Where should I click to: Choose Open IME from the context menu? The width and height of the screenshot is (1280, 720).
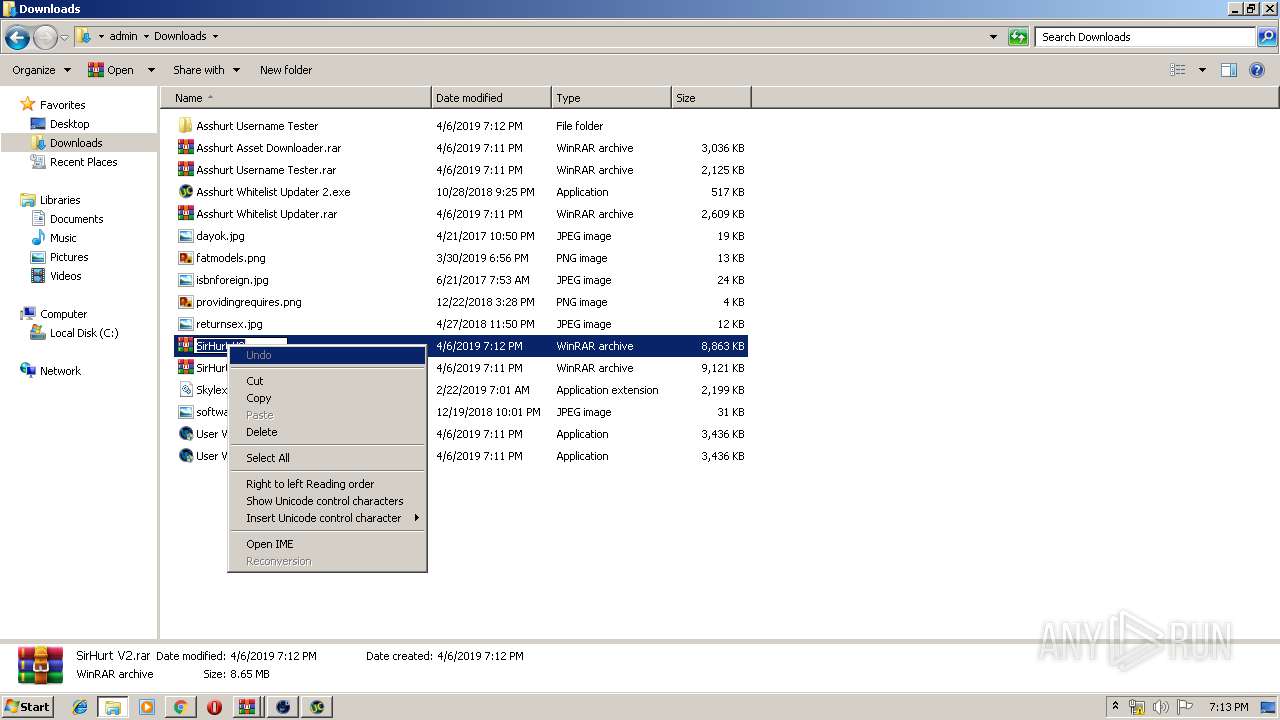click(327, 544)
